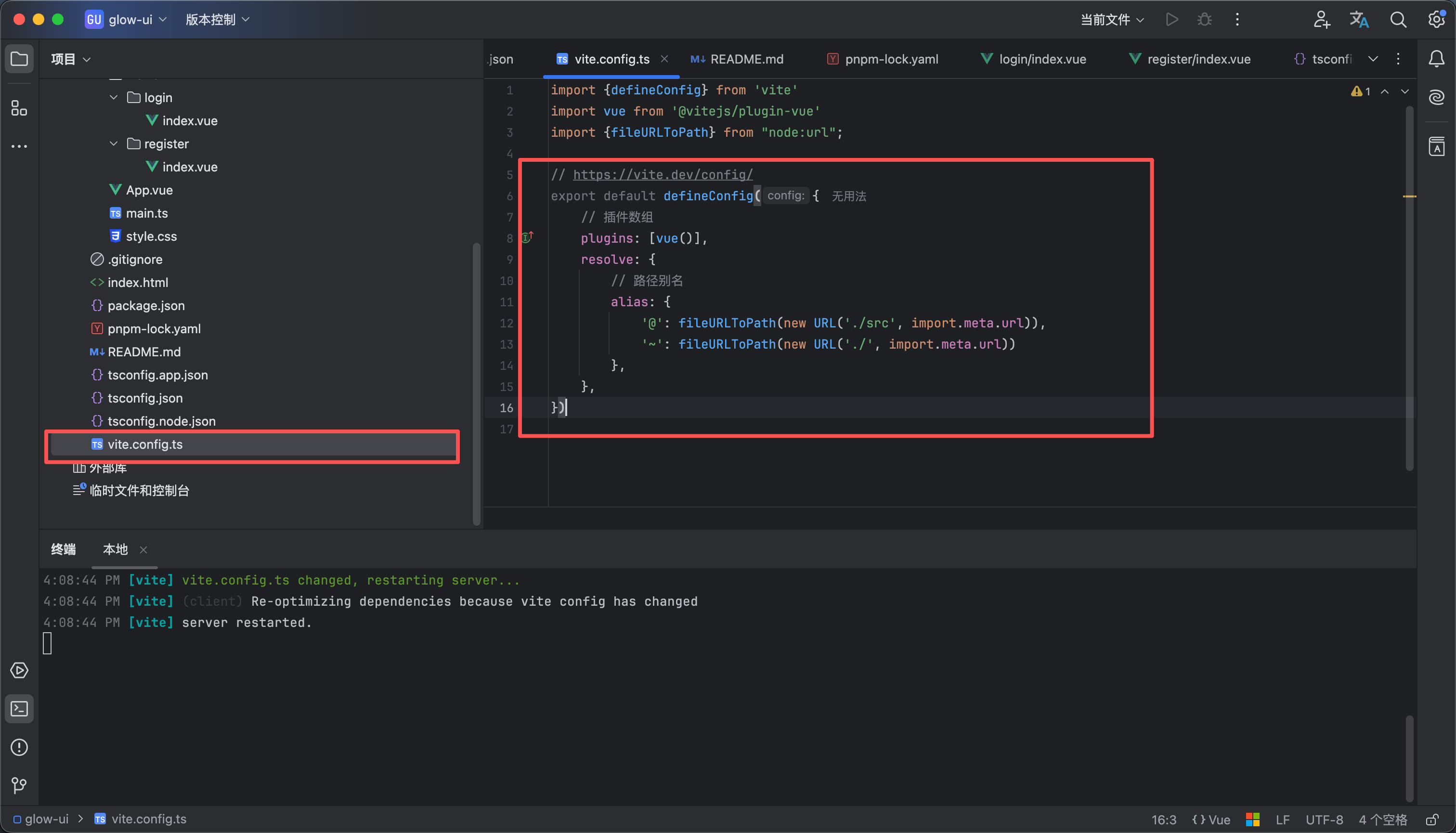Collapse the register folder
This screenshot has width=1456, height=833.
click(114, 143)
